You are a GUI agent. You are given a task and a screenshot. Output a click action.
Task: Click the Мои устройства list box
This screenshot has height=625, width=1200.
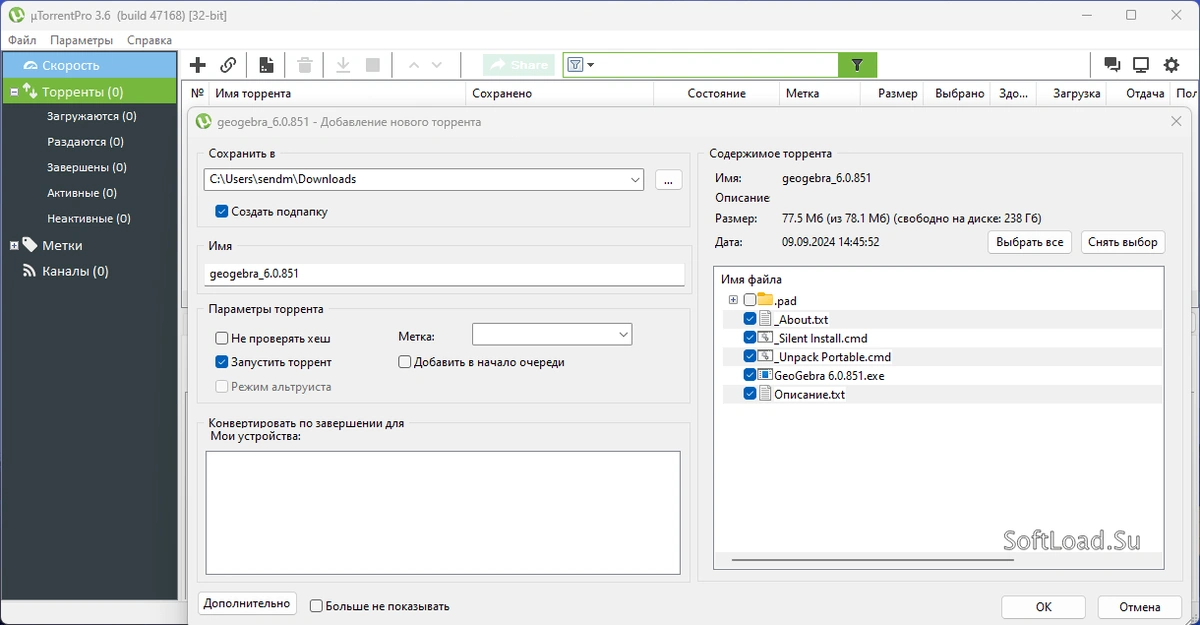tap(443, 513)
